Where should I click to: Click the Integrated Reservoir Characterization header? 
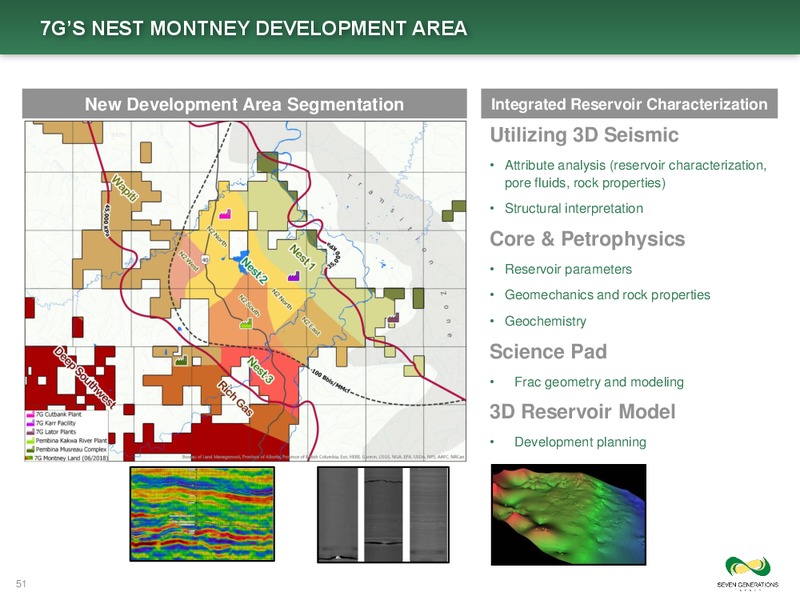tap(629, 104)
